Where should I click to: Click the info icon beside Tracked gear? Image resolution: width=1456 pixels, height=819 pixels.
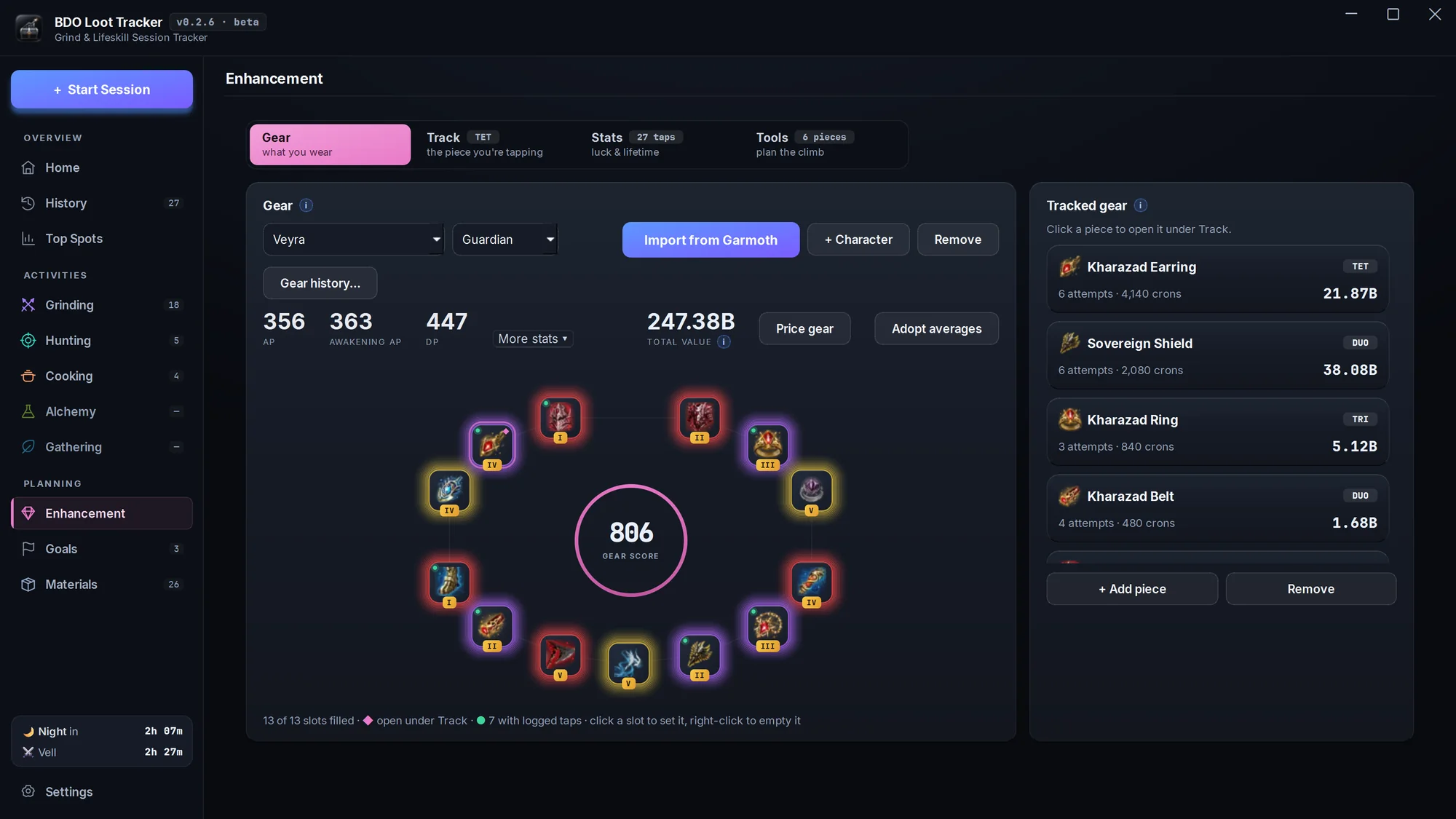pos(1141,205)
